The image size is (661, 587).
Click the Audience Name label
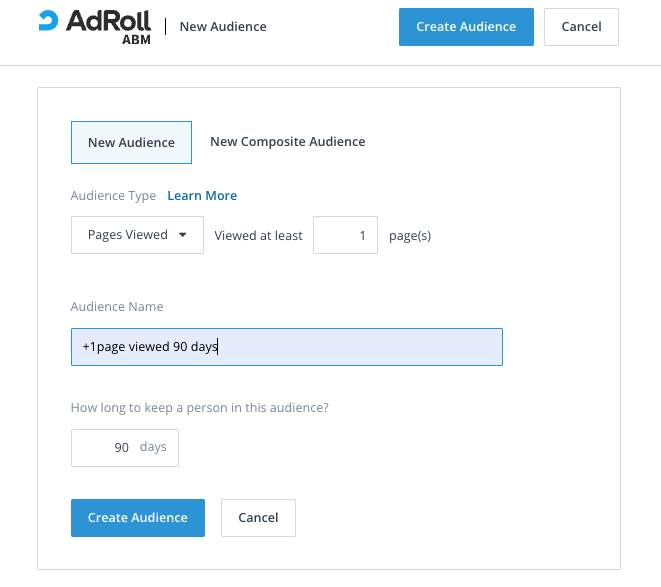point(117,307)
